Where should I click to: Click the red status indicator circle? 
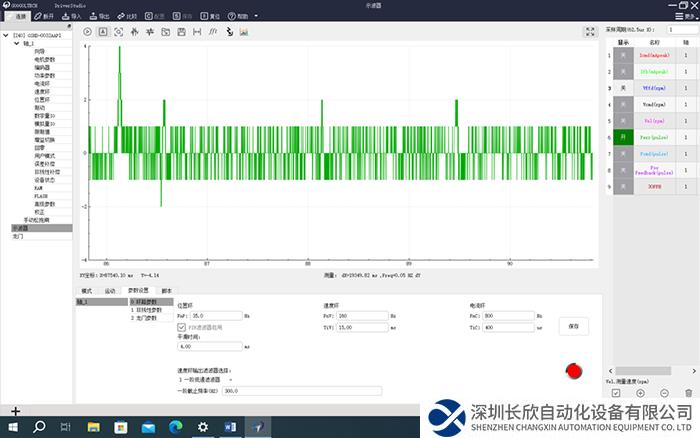coord(573,371)
